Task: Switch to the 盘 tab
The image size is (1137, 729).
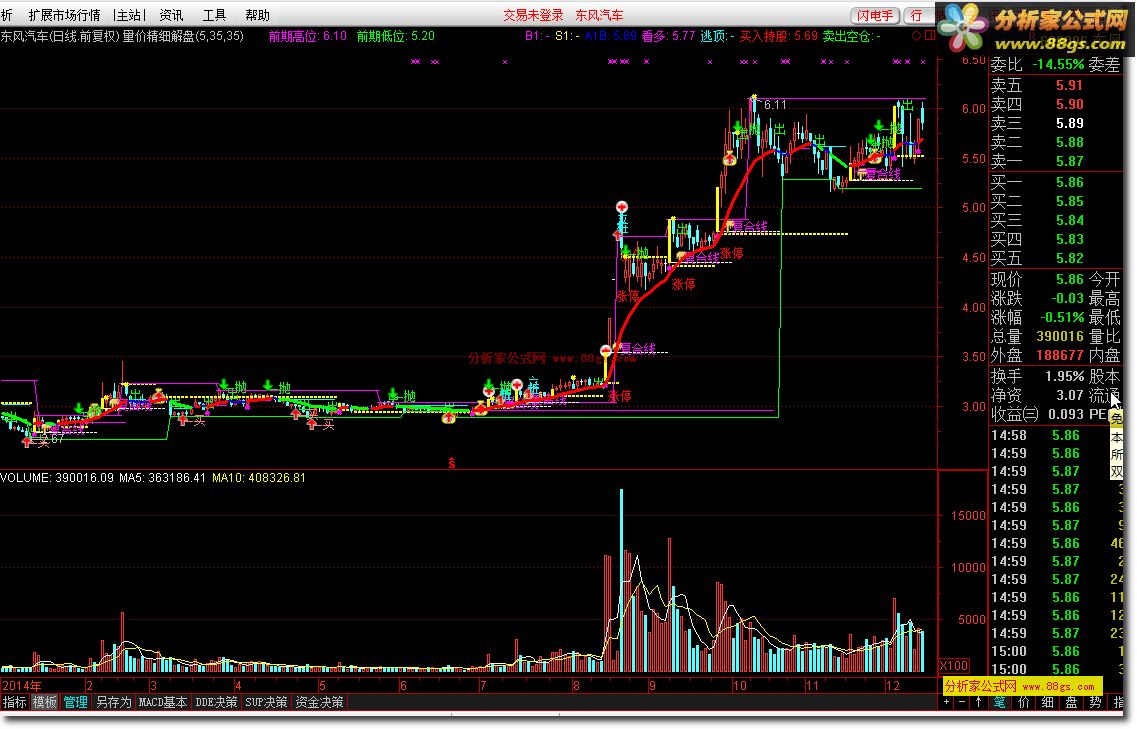Action: [x=1072, y=702]
